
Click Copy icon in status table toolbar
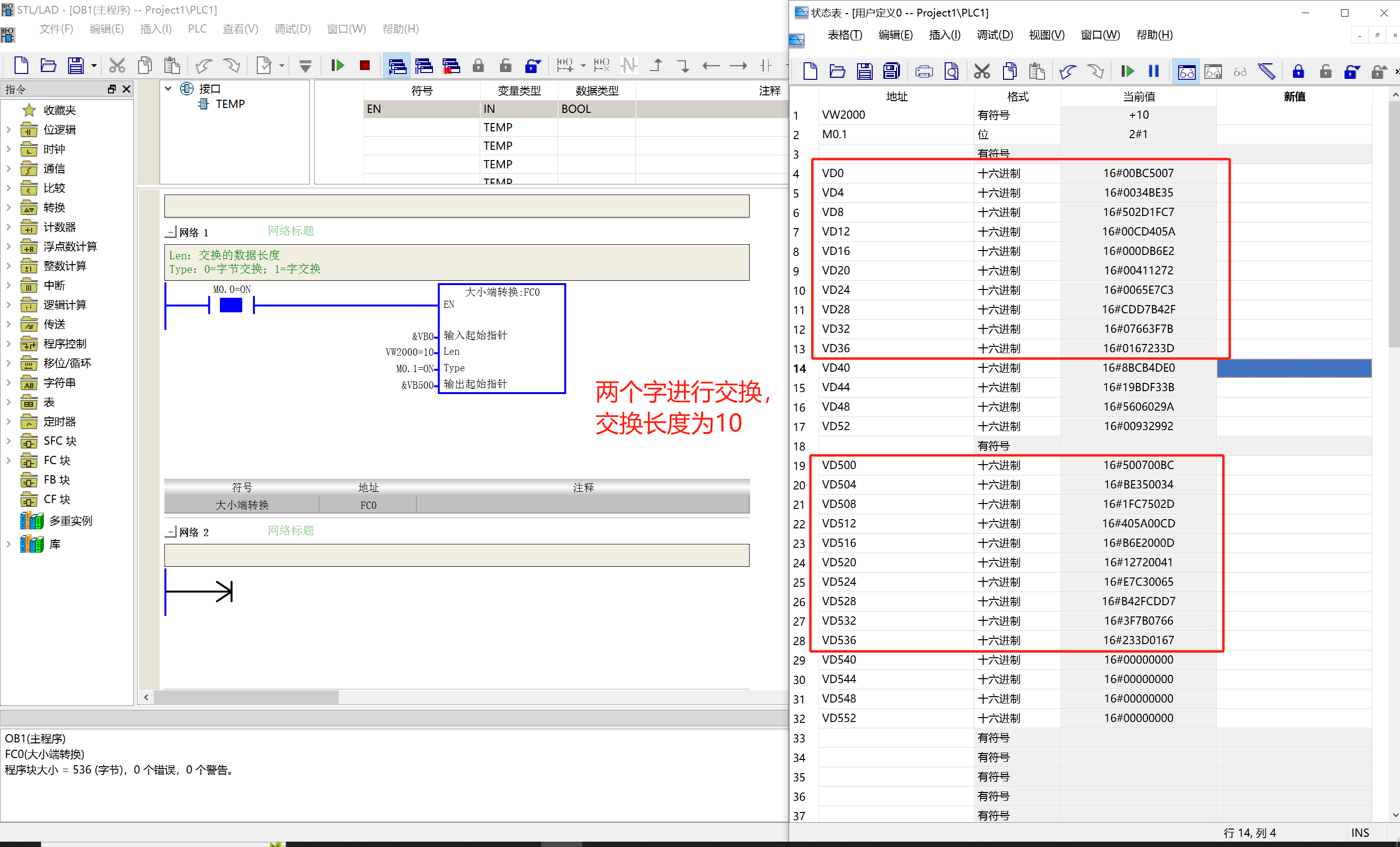click(1010, 72)
